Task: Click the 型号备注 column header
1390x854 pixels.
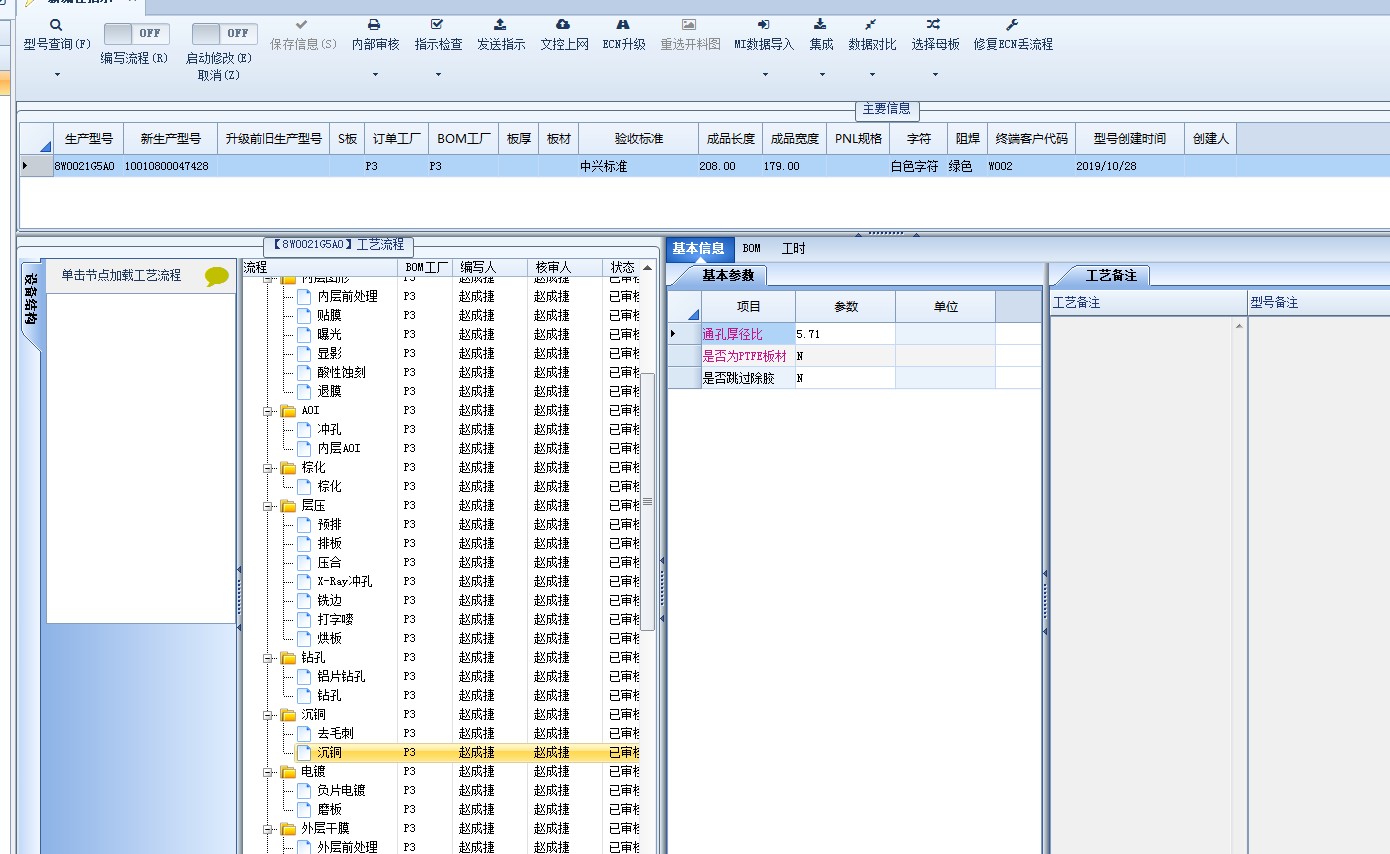Action: click(x=1319, y=302)
